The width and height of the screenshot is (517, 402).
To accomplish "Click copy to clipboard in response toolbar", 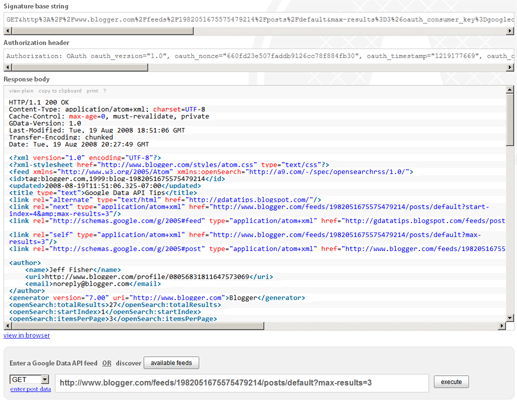I will 60,91.
